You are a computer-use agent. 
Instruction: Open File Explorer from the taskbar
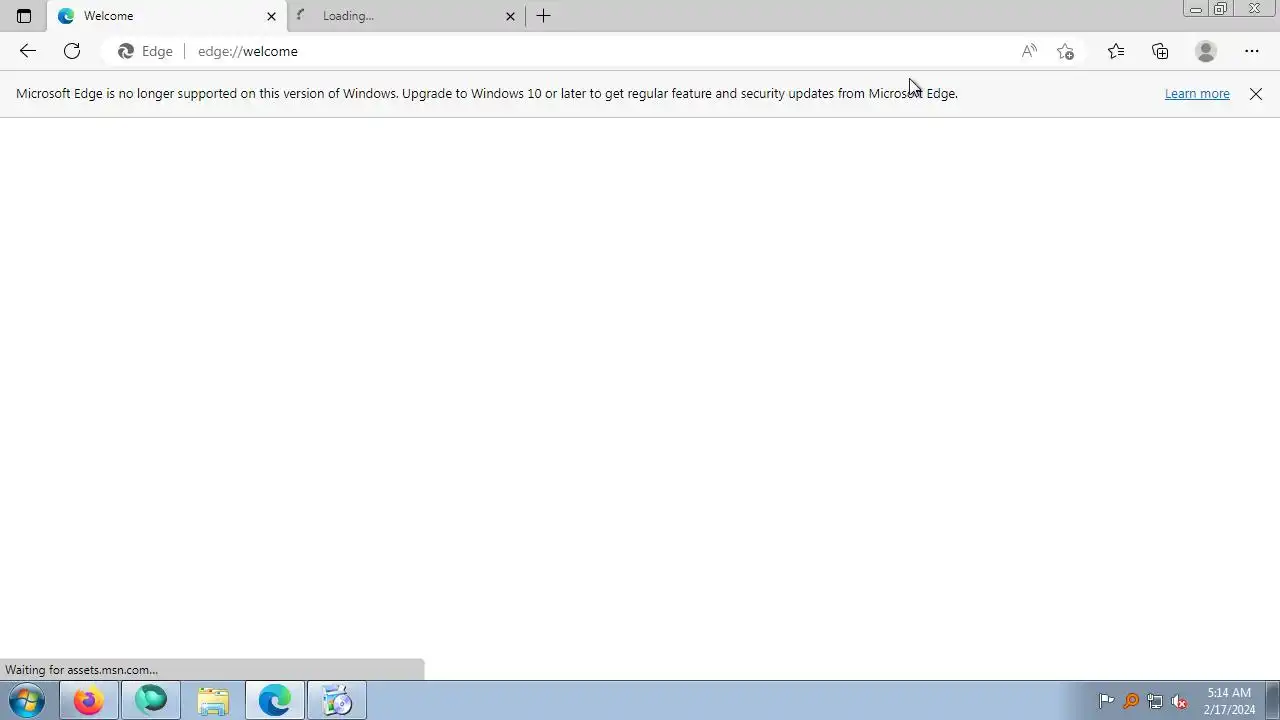pos(213,701)
